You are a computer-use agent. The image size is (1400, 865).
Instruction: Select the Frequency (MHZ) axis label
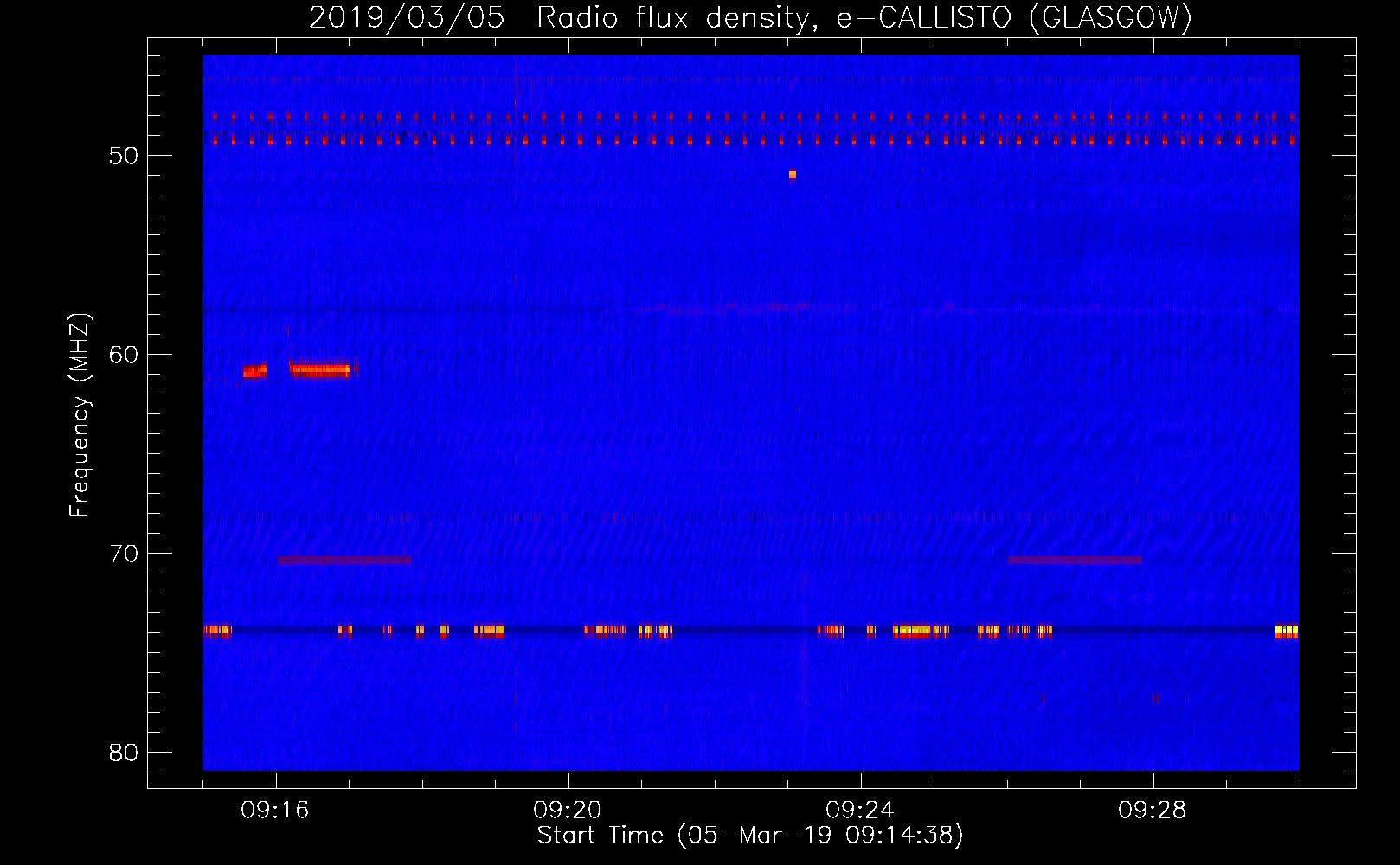click(x=80, y=415)
